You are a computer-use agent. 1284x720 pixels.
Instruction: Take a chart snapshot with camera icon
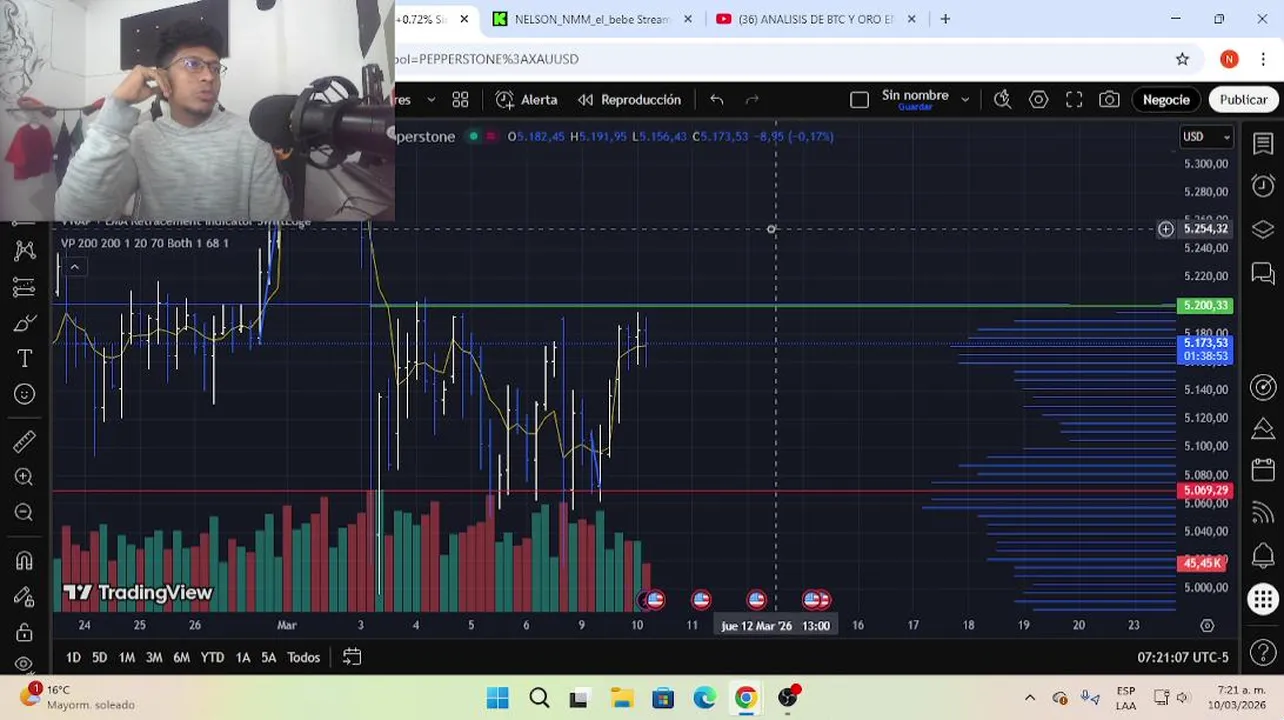(x=1109, y=100)
